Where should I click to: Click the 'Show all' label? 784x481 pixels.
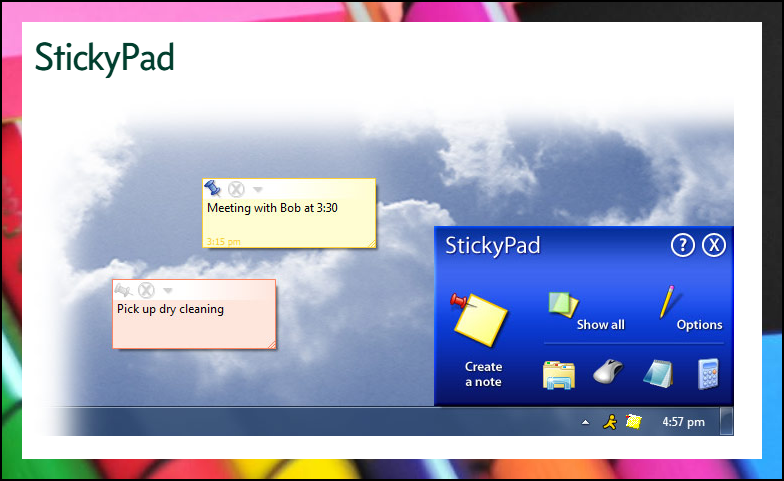600,324
